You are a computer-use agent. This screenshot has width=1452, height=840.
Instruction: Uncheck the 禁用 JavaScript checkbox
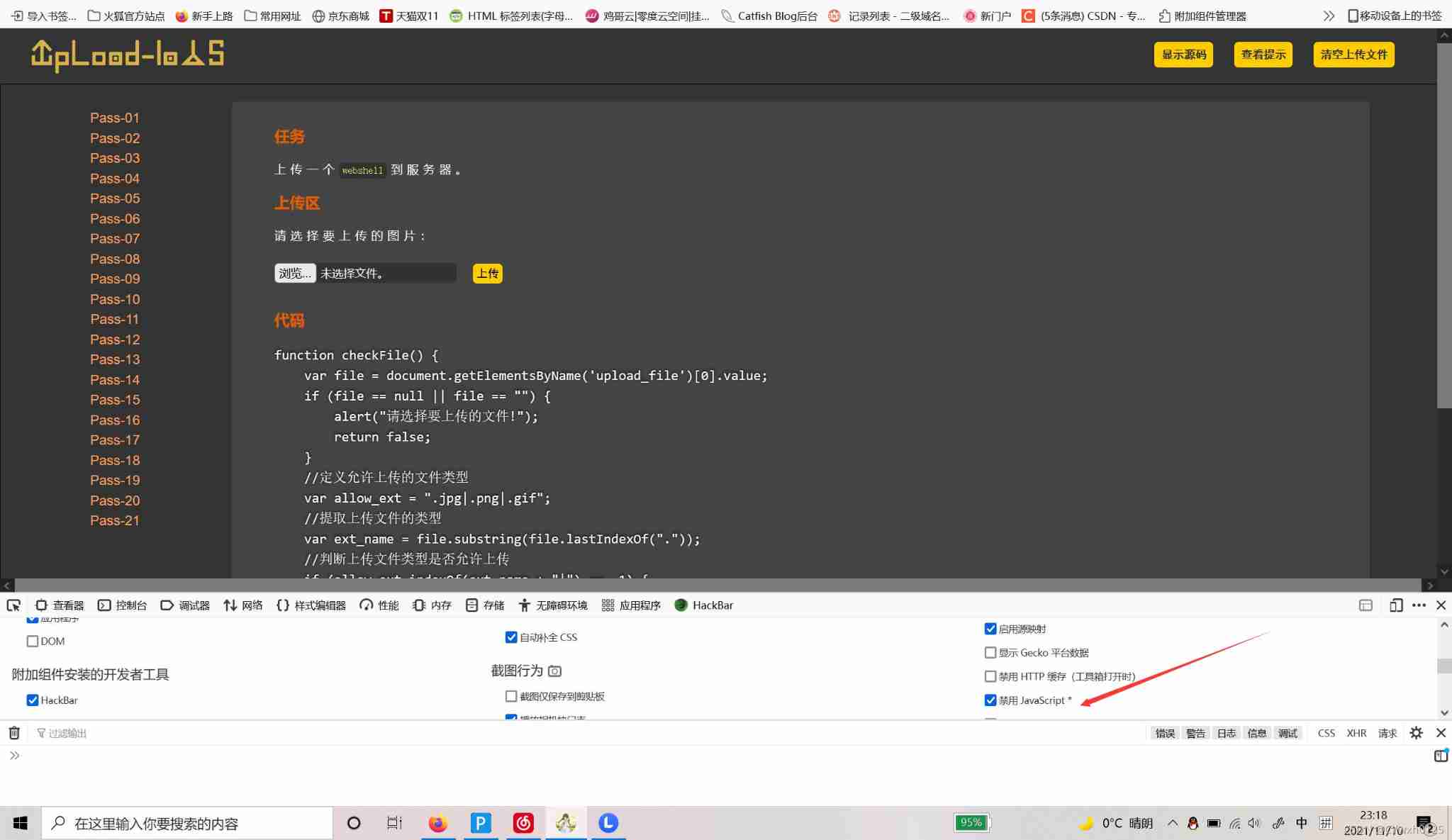coord(990,700)
